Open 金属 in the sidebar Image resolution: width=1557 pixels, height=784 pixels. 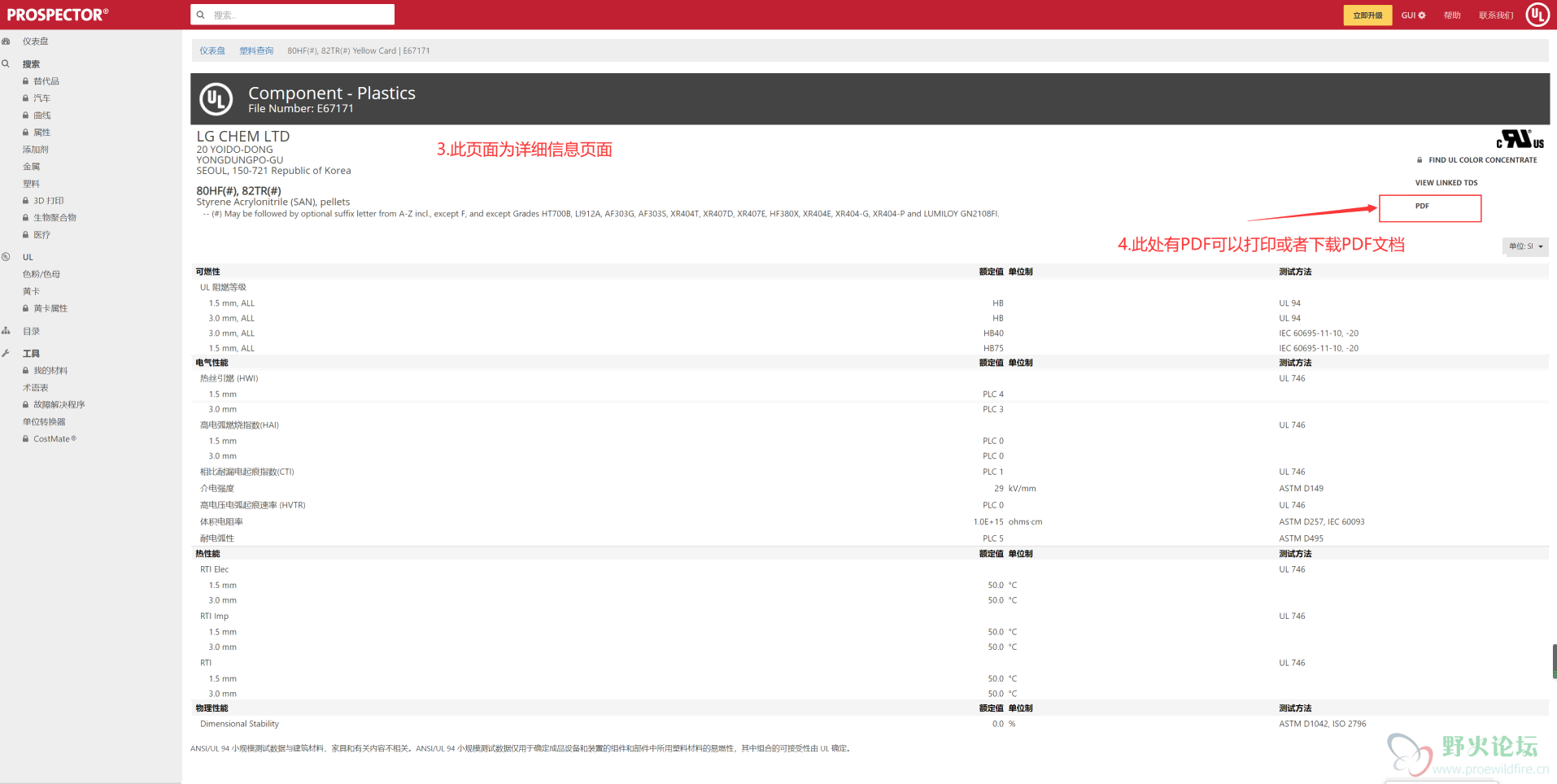point(32,167)
